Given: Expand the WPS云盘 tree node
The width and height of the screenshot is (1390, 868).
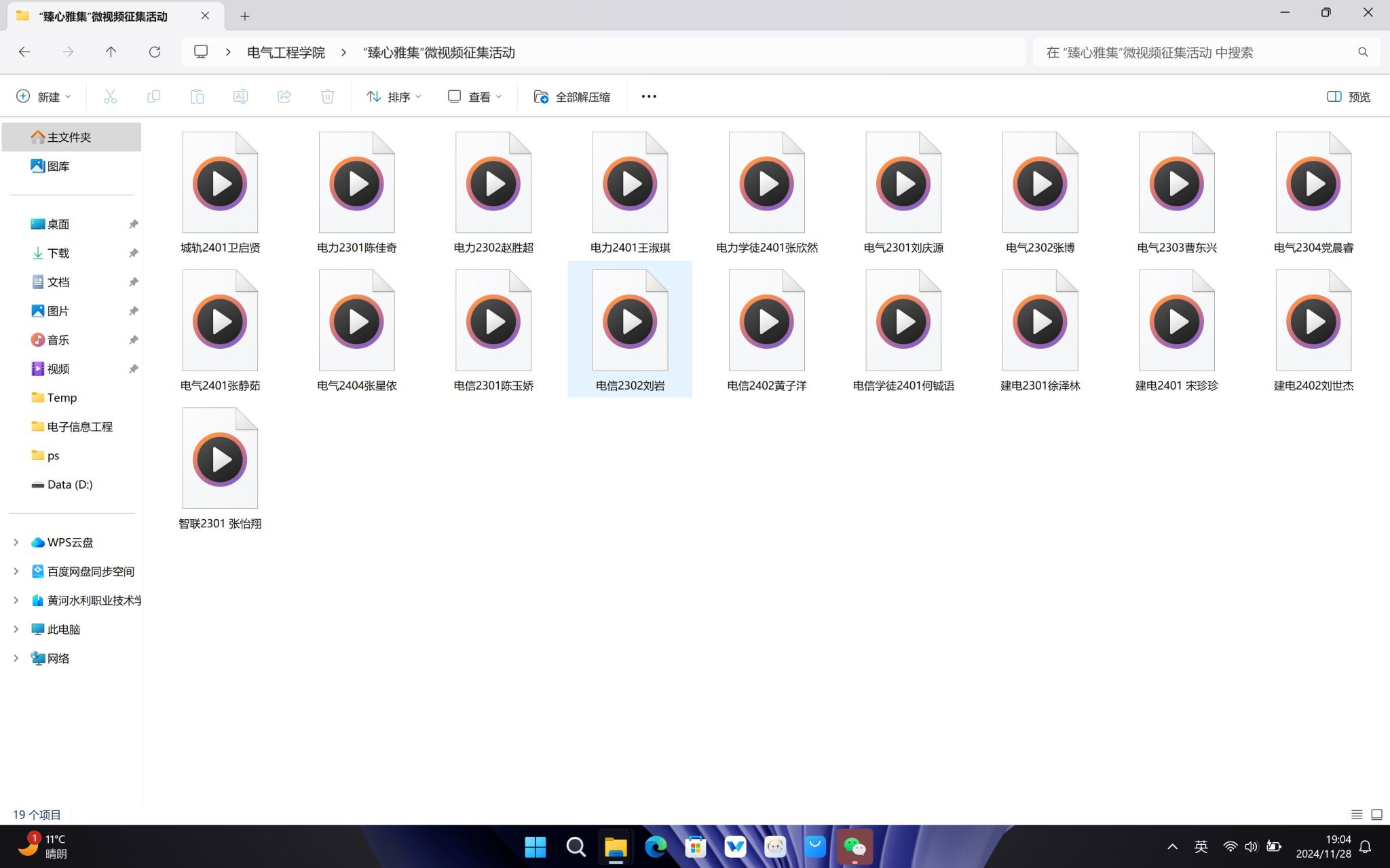Looking at the screenshot, I should pyautogui.click(x=16, y=542).
